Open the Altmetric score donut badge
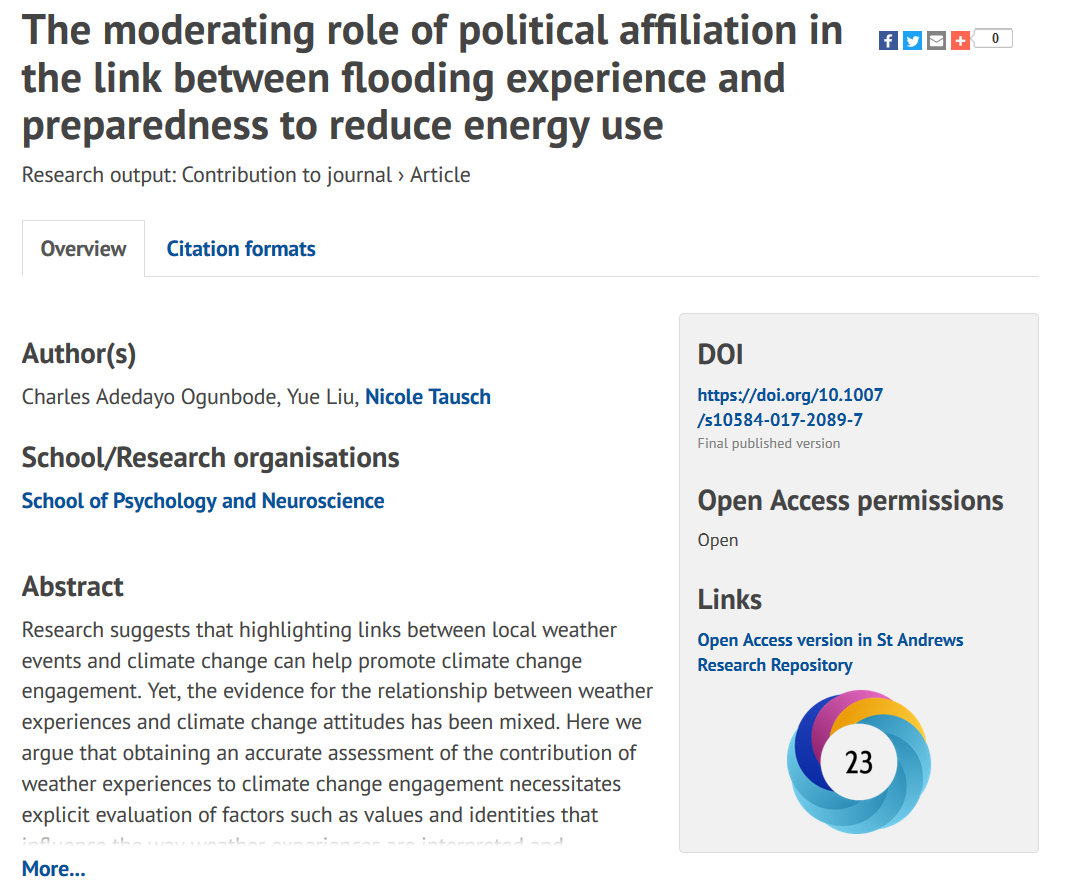Viewport: 1068px width, 884px height. click(x=859, y=762)
